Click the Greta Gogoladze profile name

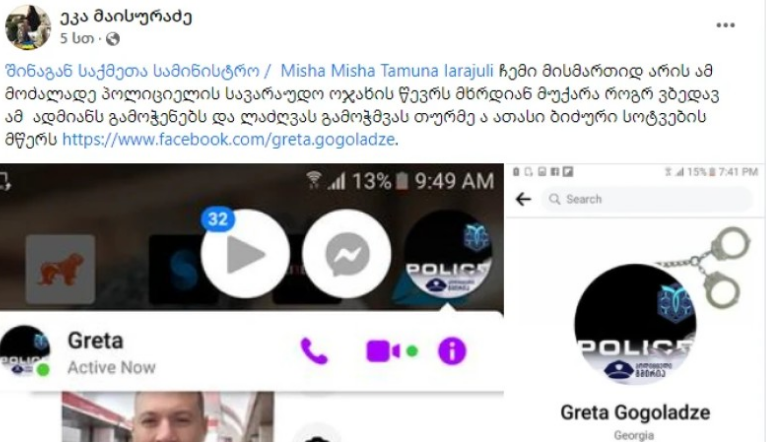635,413
